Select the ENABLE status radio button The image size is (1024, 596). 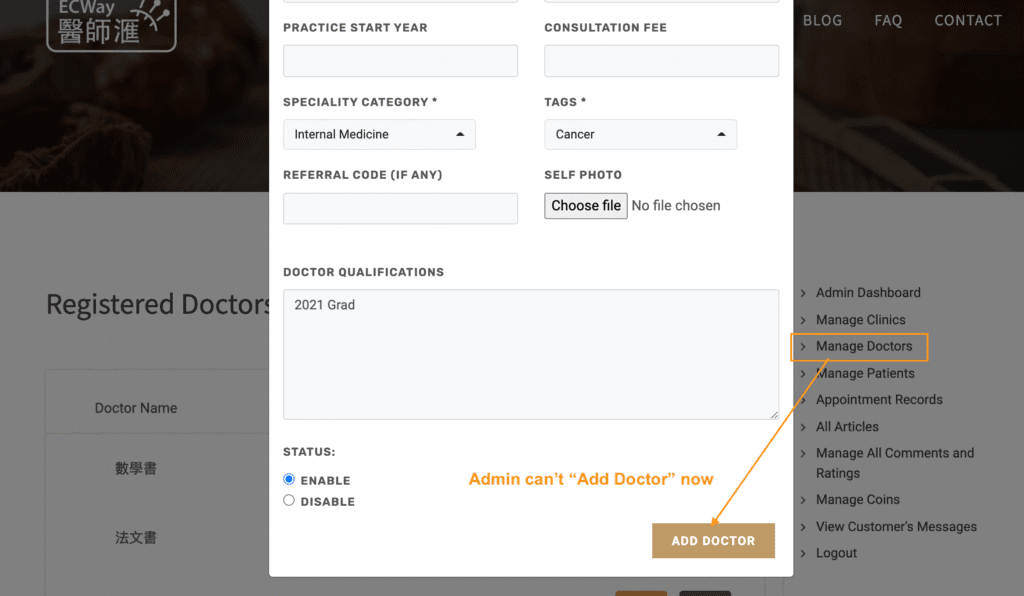[x=288, y=480]
